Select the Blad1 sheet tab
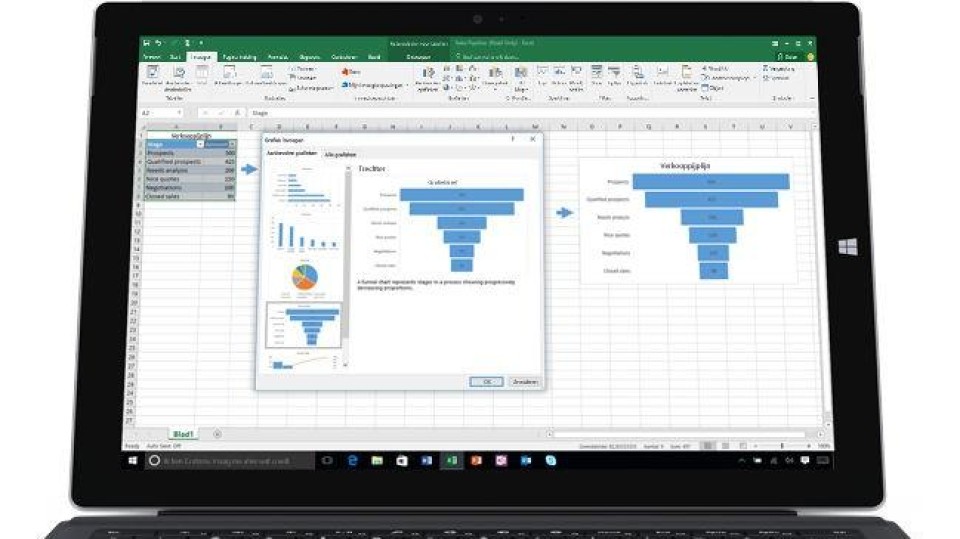Viewport: 960px width, 539px height. coord(182,434)
